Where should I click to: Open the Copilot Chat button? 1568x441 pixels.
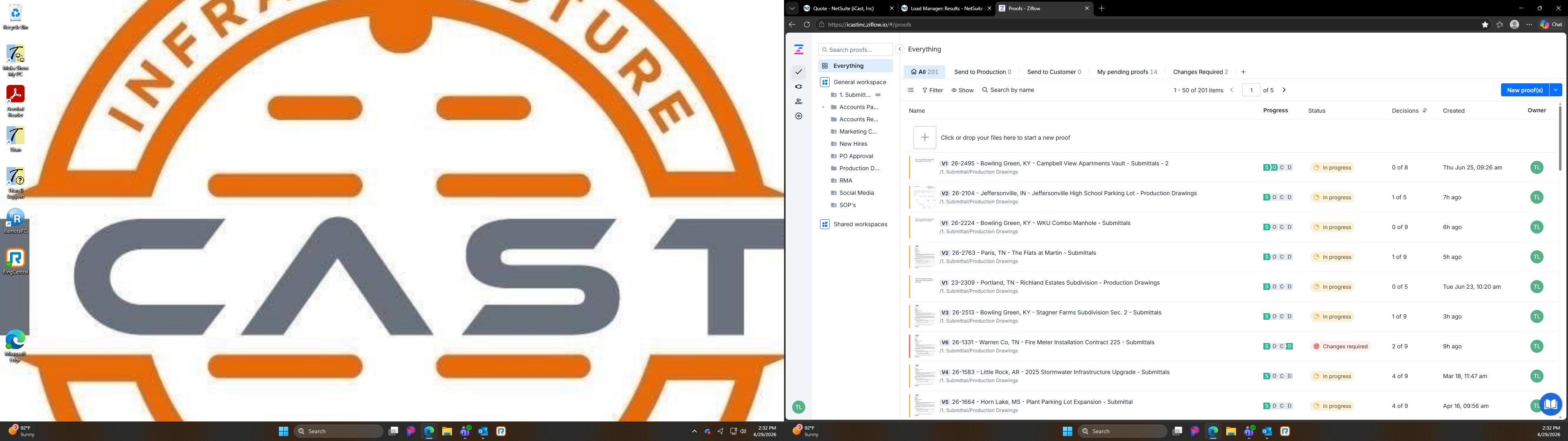click(x=1551, y=24)
